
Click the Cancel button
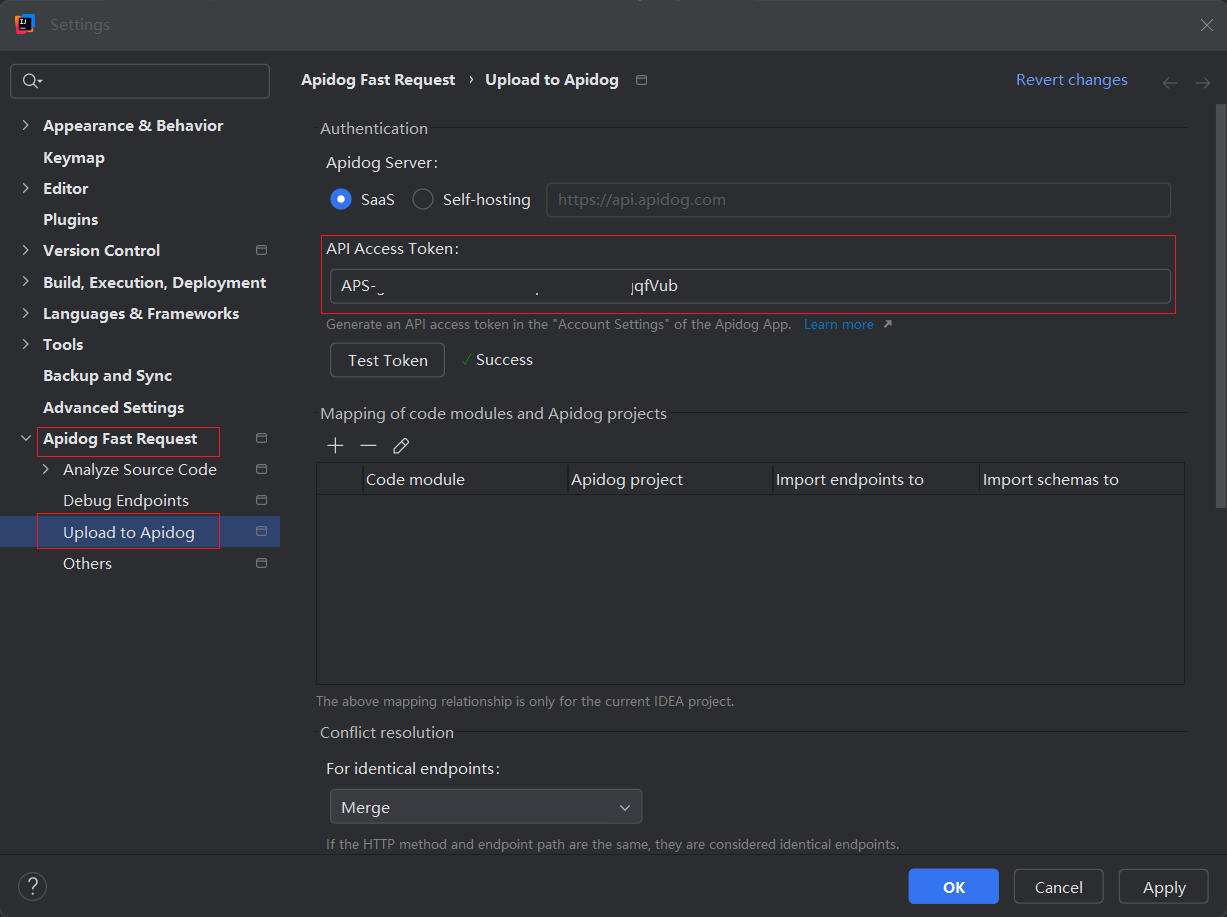[x=1058, y=887]
